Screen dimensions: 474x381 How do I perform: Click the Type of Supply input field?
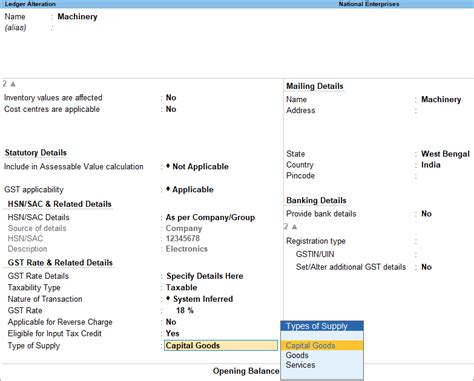(x=221, y=346)
